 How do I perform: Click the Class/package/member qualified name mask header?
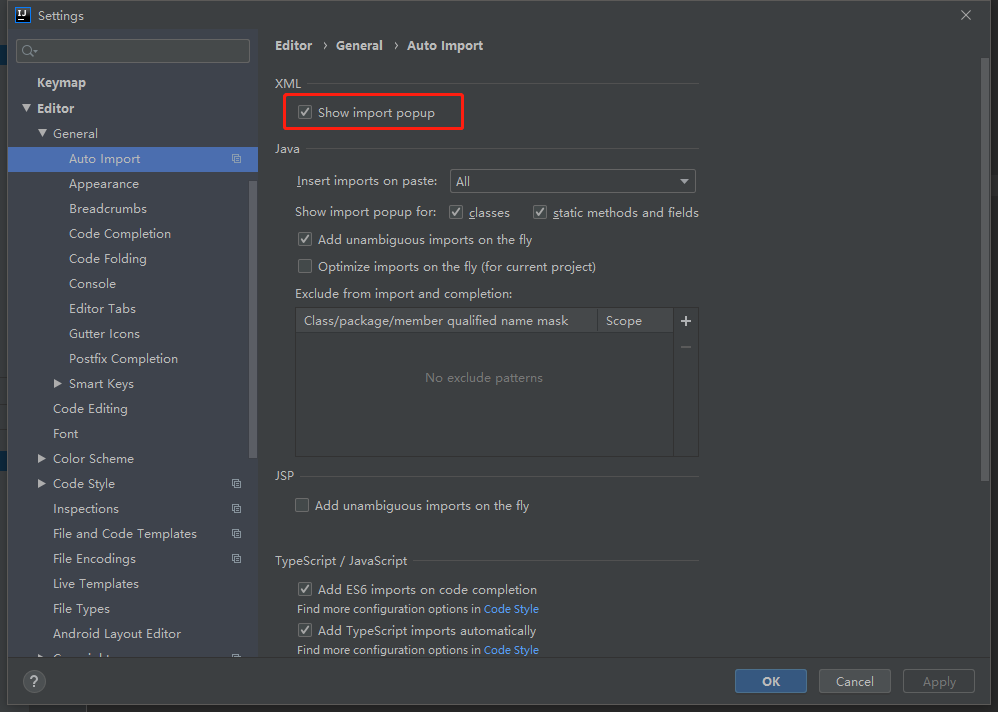[446, 321]
